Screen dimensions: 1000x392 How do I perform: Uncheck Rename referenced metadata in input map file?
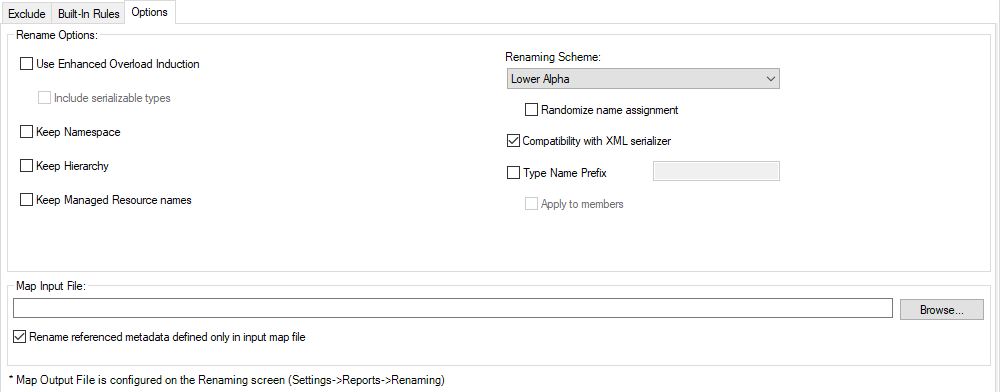pos(20,337)
